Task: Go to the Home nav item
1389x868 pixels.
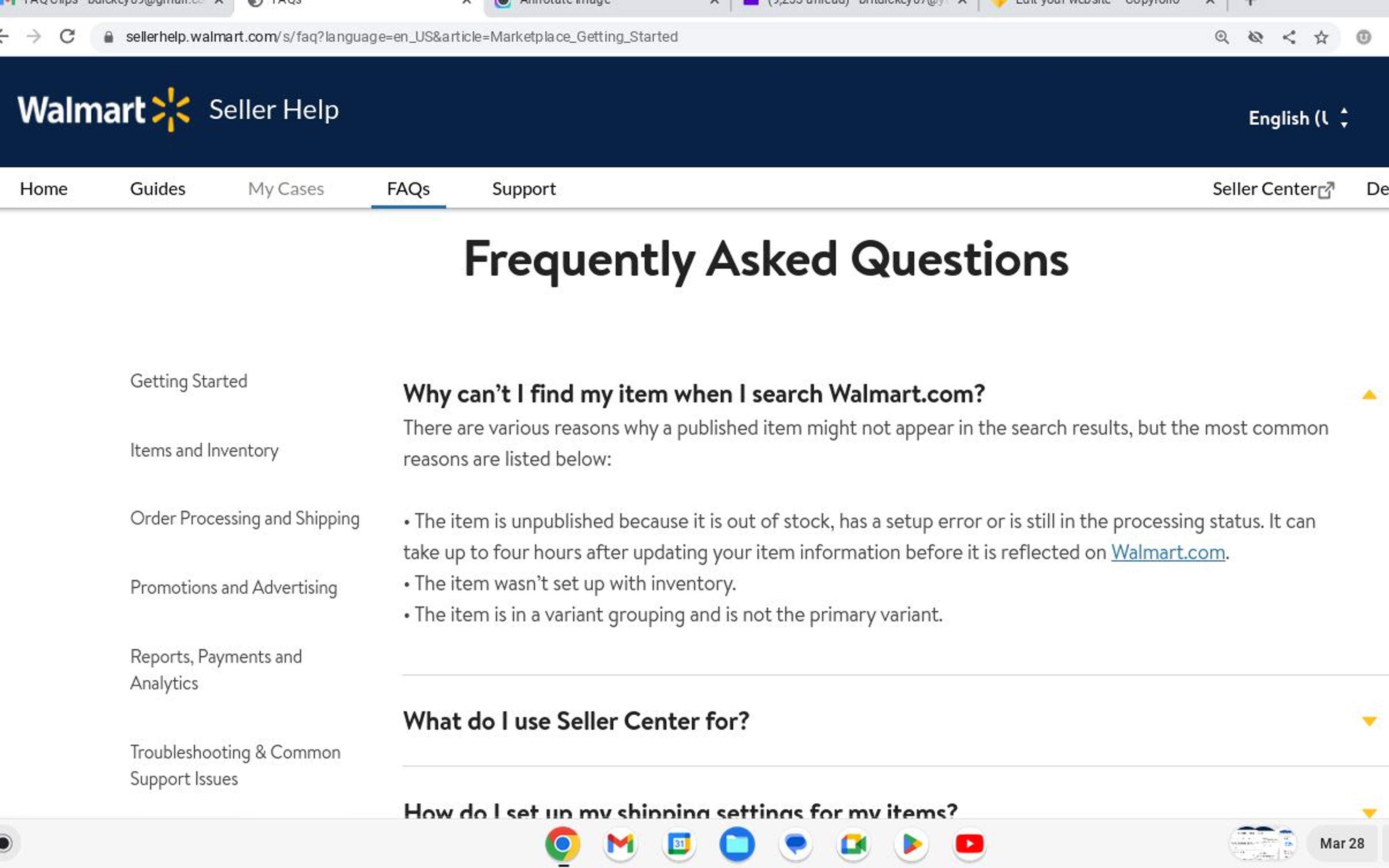Action: [44, 189]
